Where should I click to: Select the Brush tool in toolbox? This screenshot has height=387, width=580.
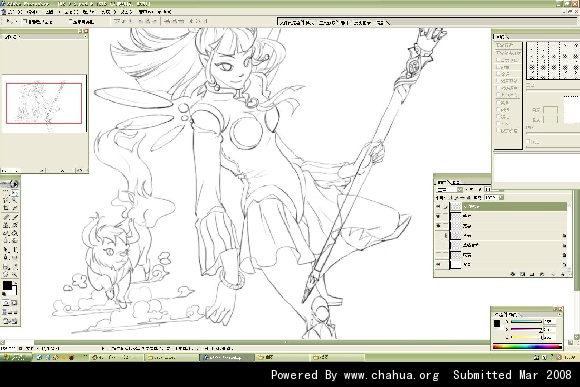15,217
